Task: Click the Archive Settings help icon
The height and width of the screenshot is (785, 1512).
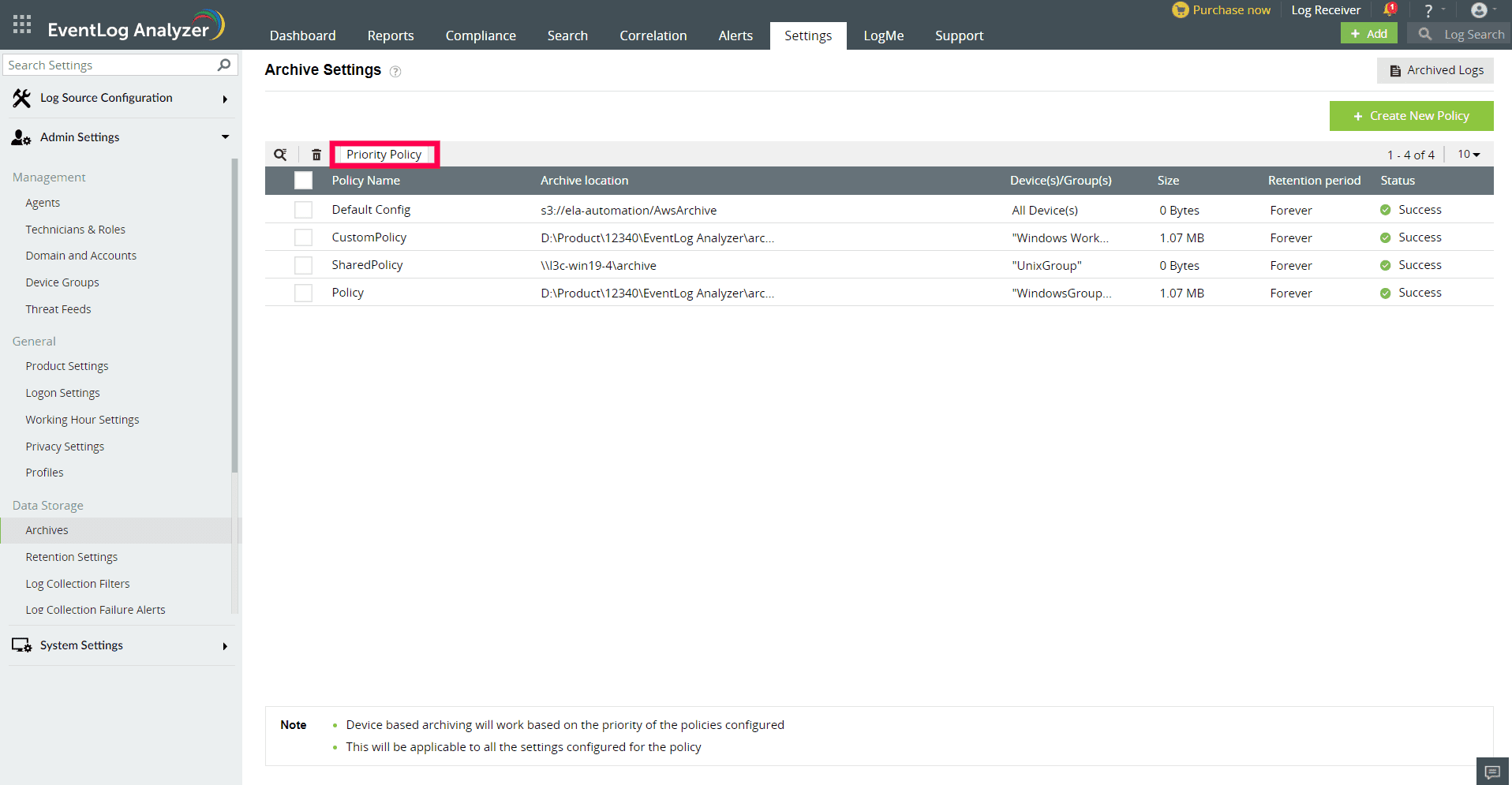Action: click(395, 72)
